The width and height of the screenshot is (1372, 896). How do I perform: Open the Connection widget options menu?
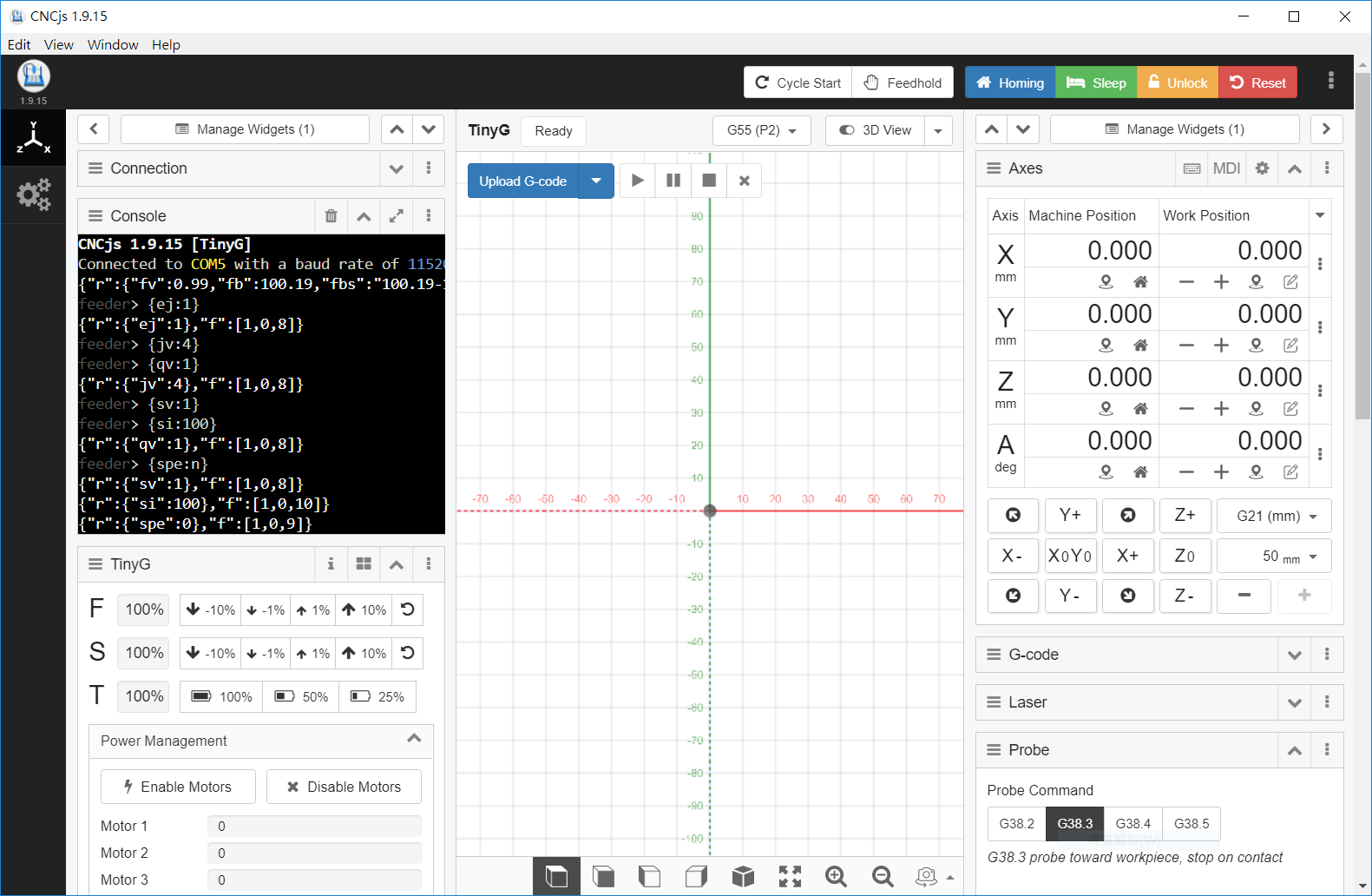[x=429, y=168]
